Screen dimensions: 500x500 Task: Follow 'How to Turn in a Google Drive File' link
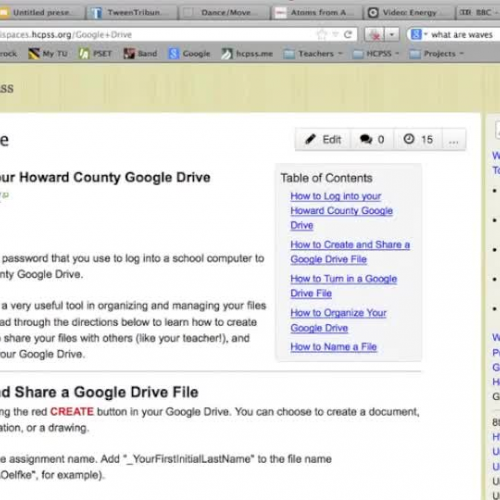coord(344,286)
